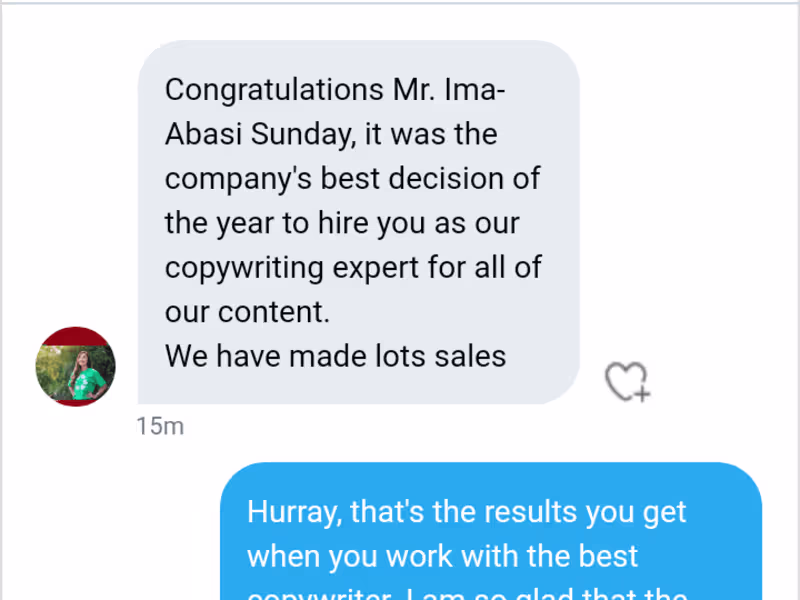The image size is (800, 600).
Task: Click the heart-plus reaction icon
Action: tap(627, 381)
